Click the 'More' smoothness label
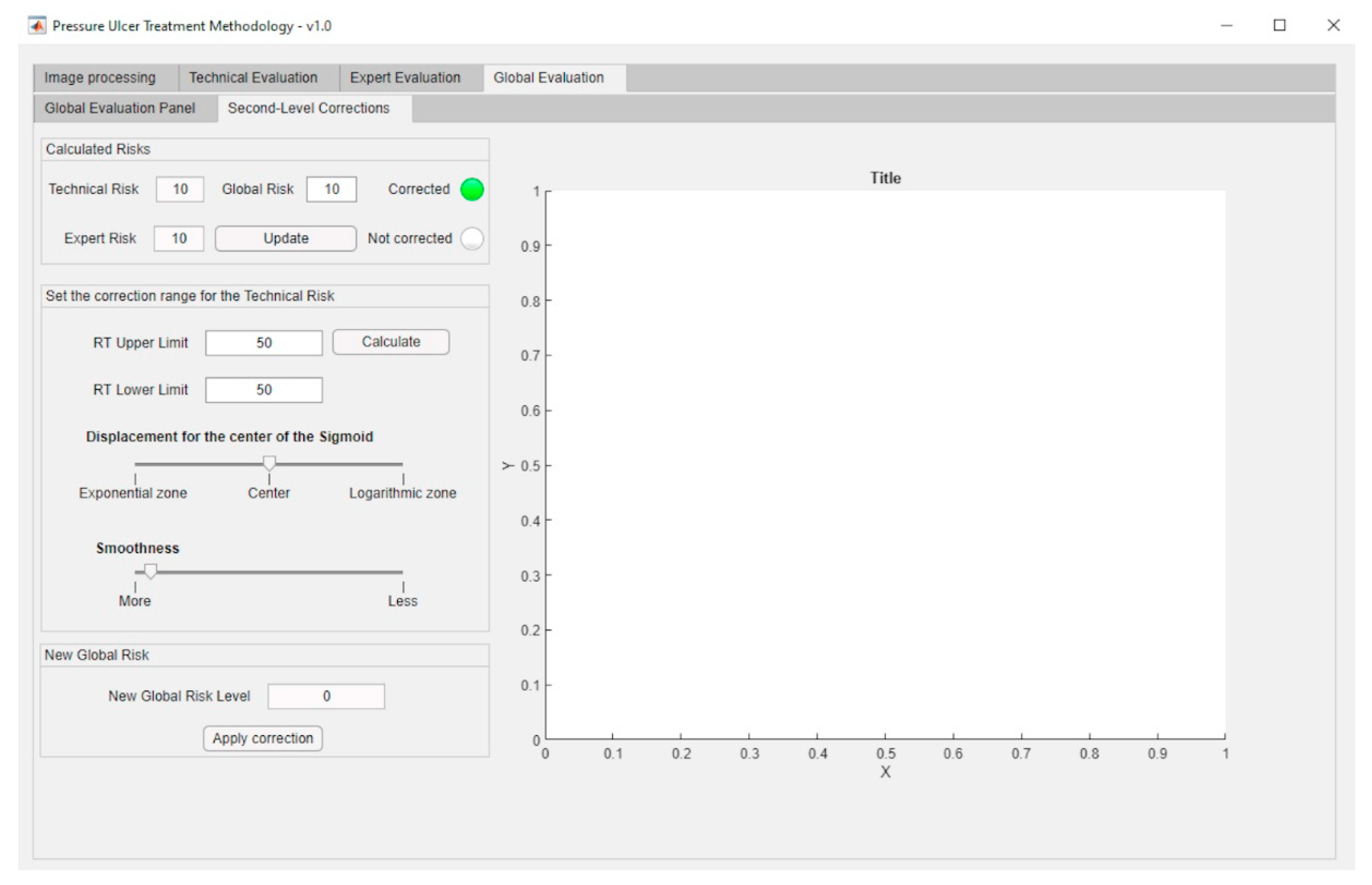This screenshot has height=885, width=1372. (134, 601)
